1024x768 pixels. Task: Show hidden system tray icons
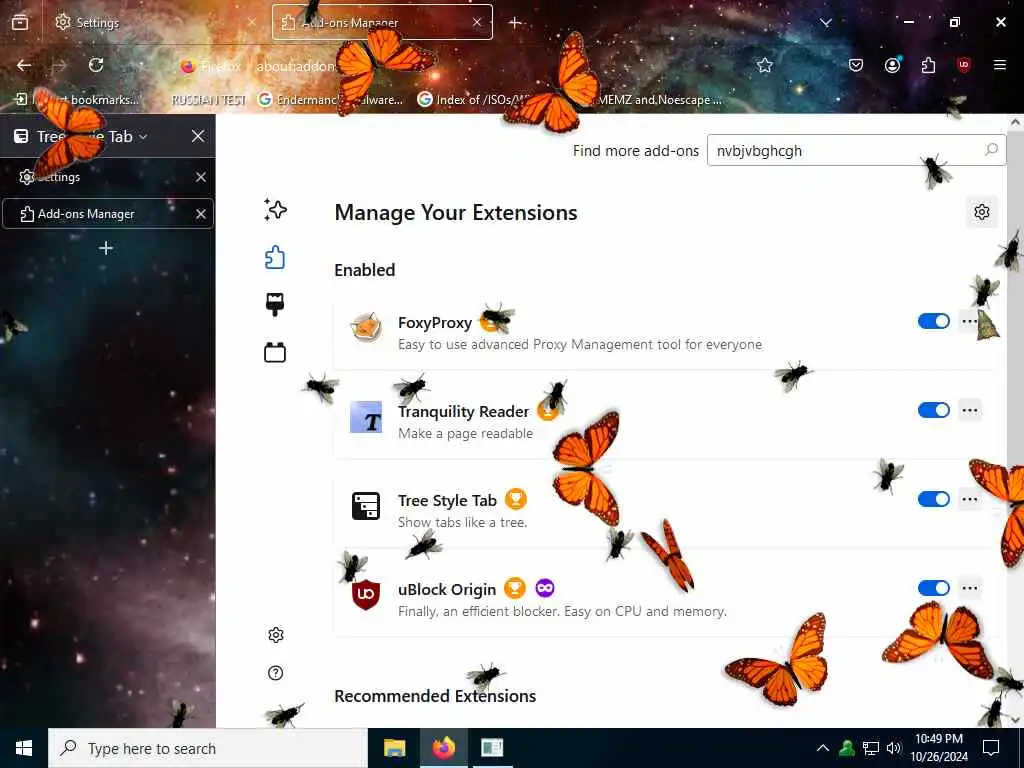pos(823,748)
